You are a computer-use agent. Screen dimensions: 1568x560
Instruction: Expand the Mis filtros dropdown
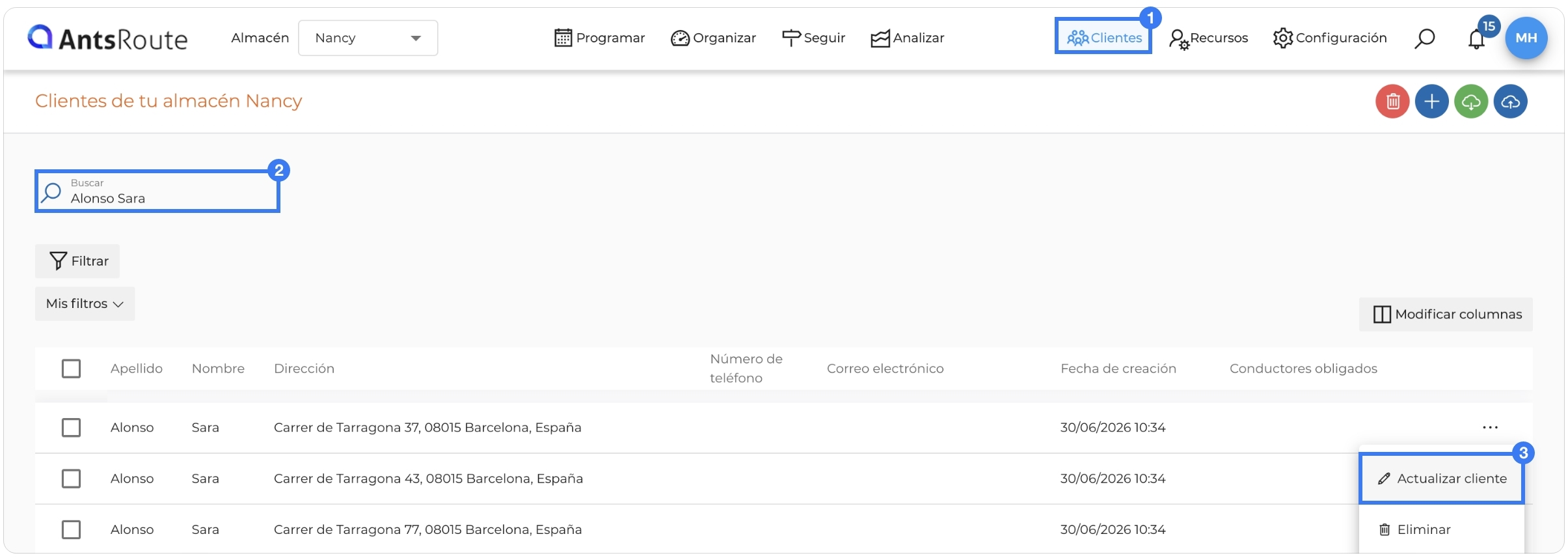pyautogui.click(x=85, y=303)
